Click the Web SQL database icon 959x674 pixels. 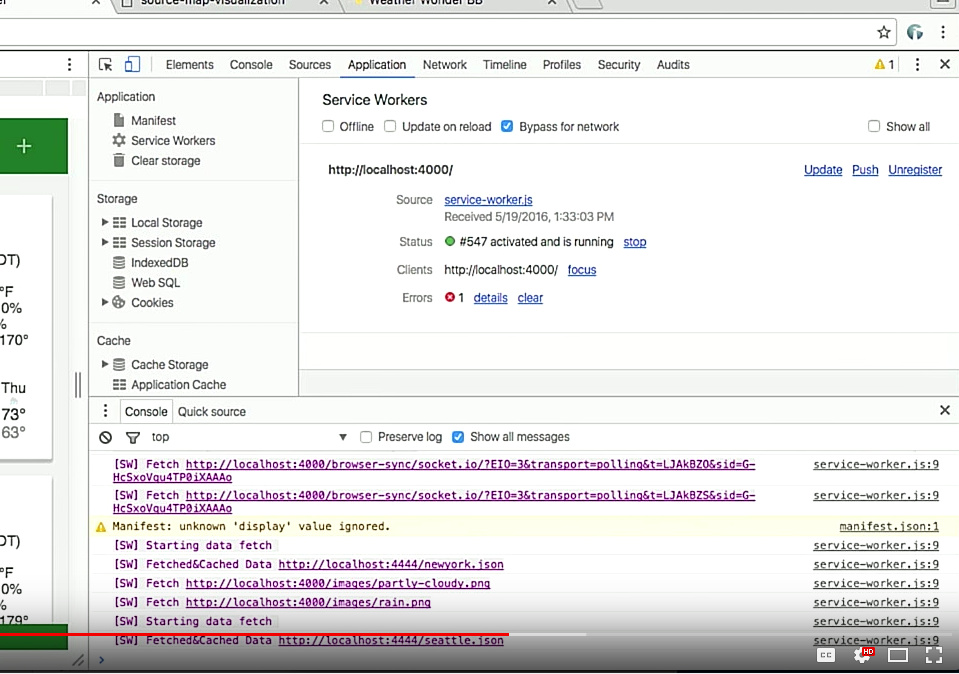[x=119, y=282]
